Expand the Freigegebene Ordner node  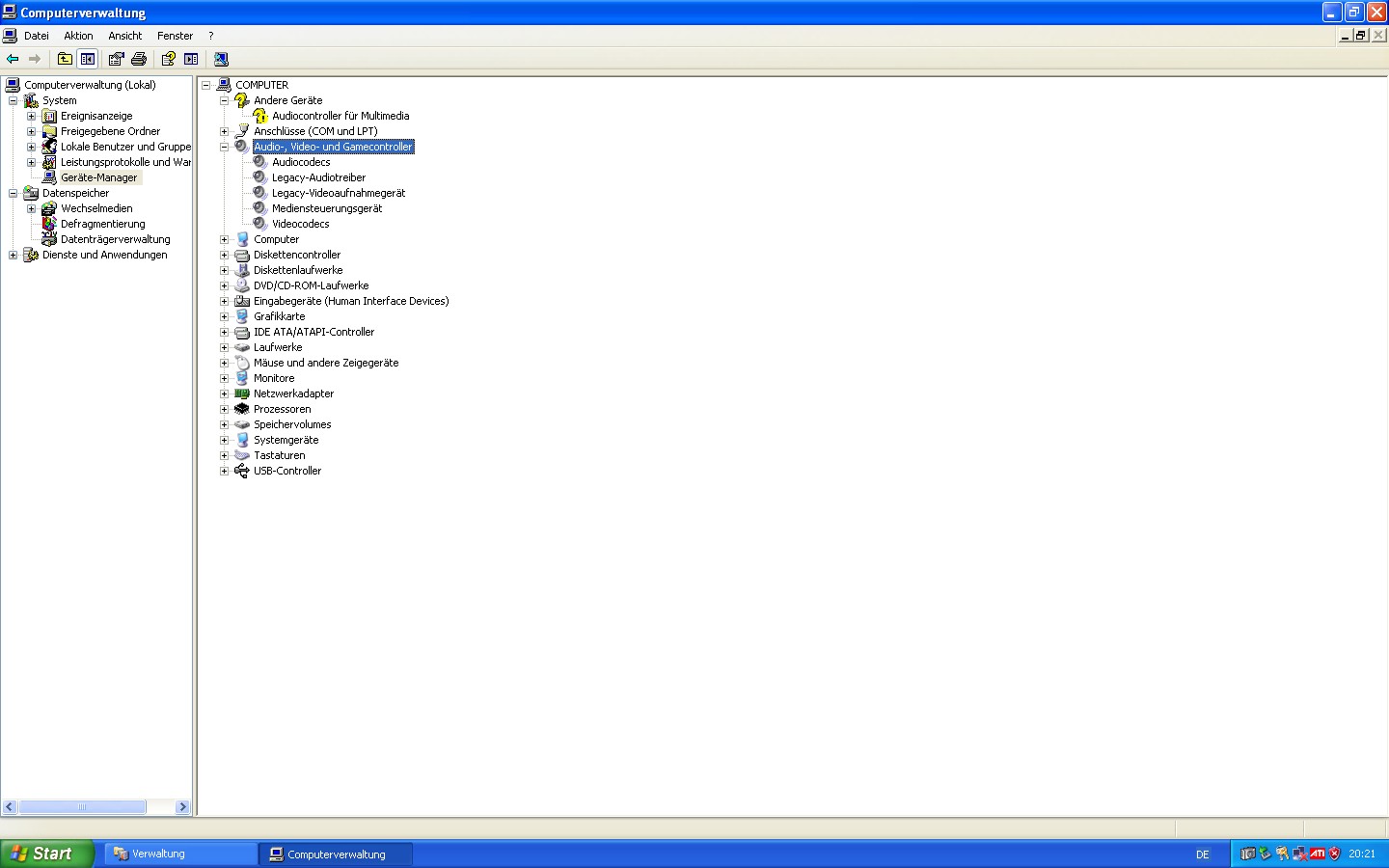click(x=31, y=131)
